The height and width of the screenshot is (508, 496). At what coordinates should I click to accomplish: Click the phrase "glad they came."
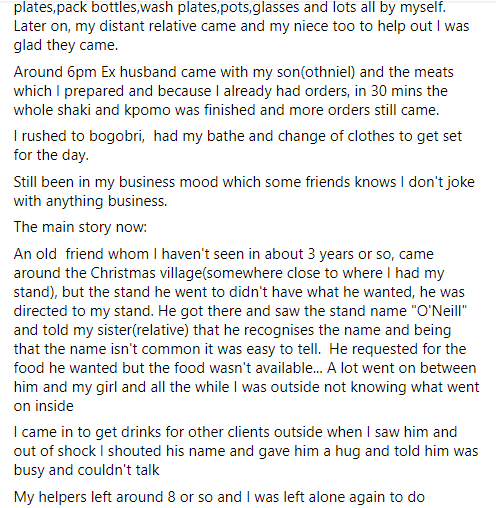coord(66,45)
